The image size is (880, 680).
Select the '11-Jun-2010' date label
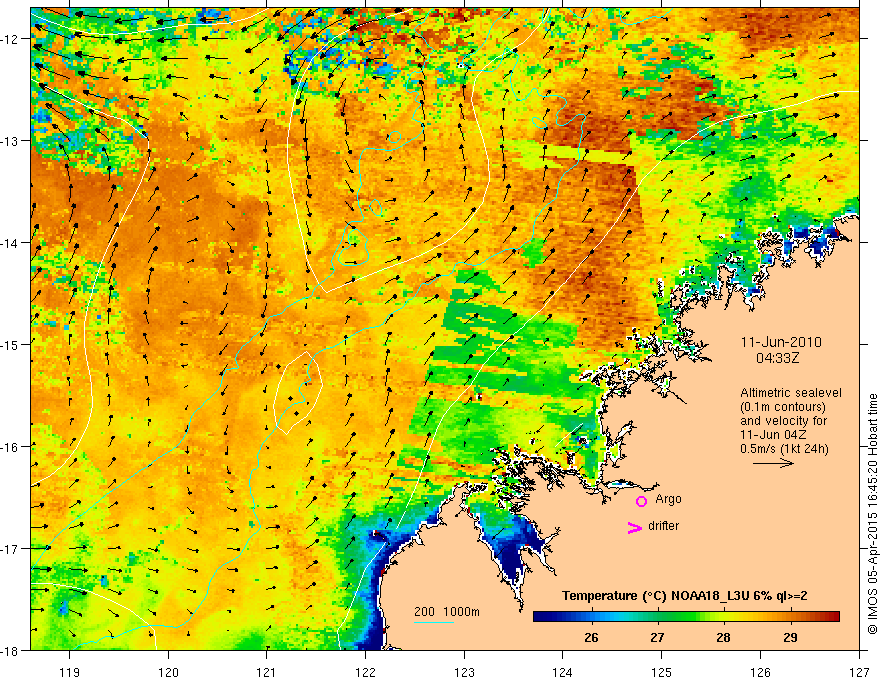[781, 342]
